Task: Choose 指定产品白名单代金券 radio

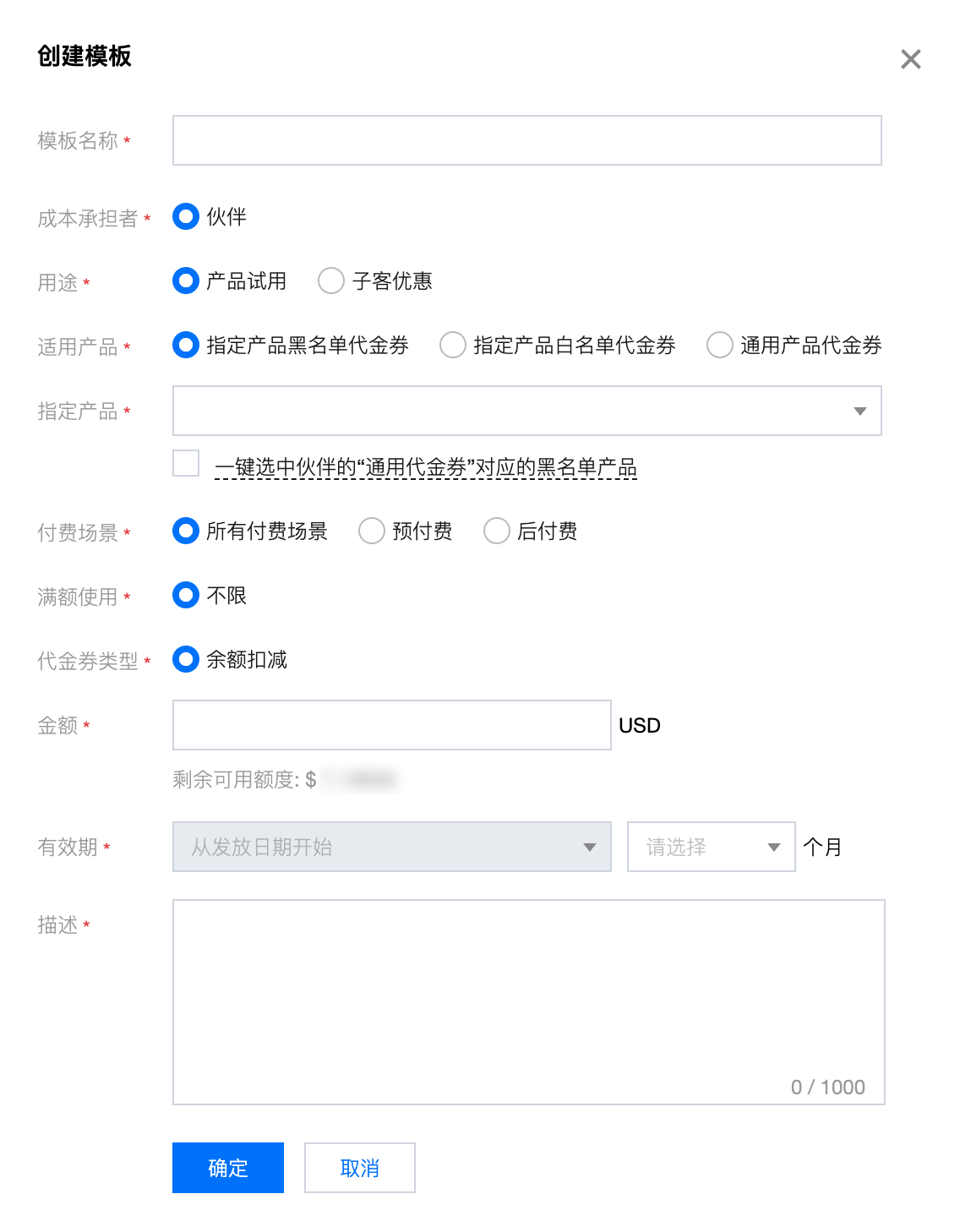Action: (x=453, y=345)
